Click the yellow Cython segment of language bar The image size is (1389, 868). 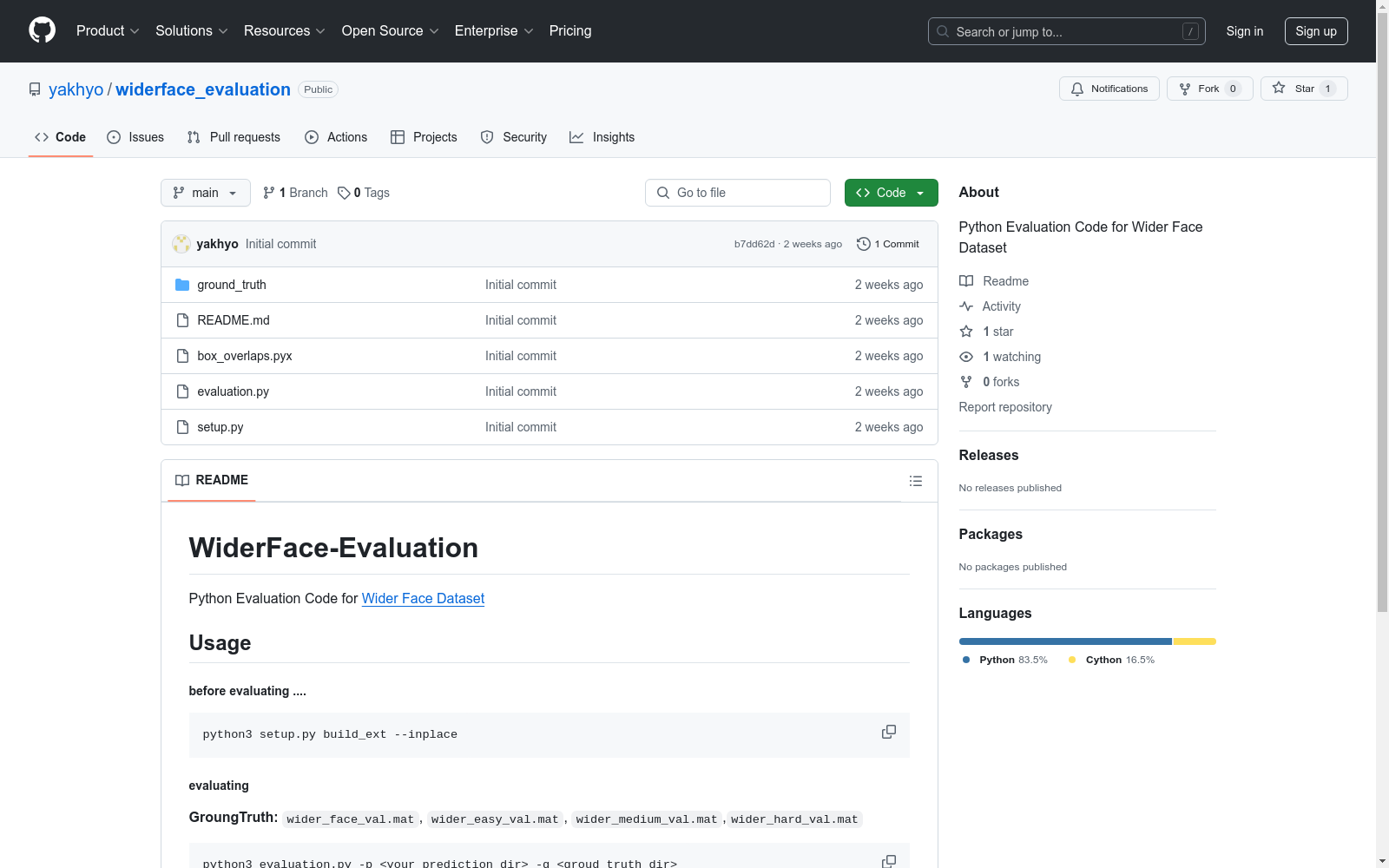coord(1195,641)
